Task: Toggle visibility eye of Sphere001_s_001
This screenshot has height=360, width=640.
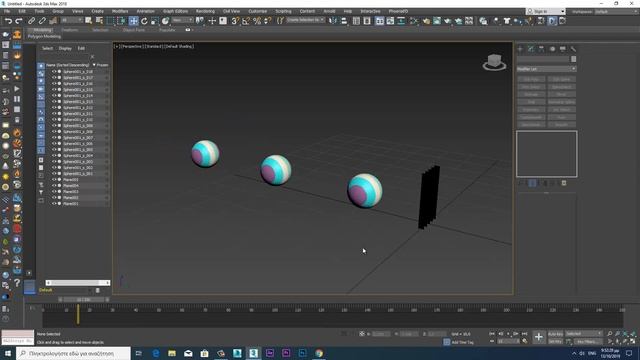Action: [53, 173]
